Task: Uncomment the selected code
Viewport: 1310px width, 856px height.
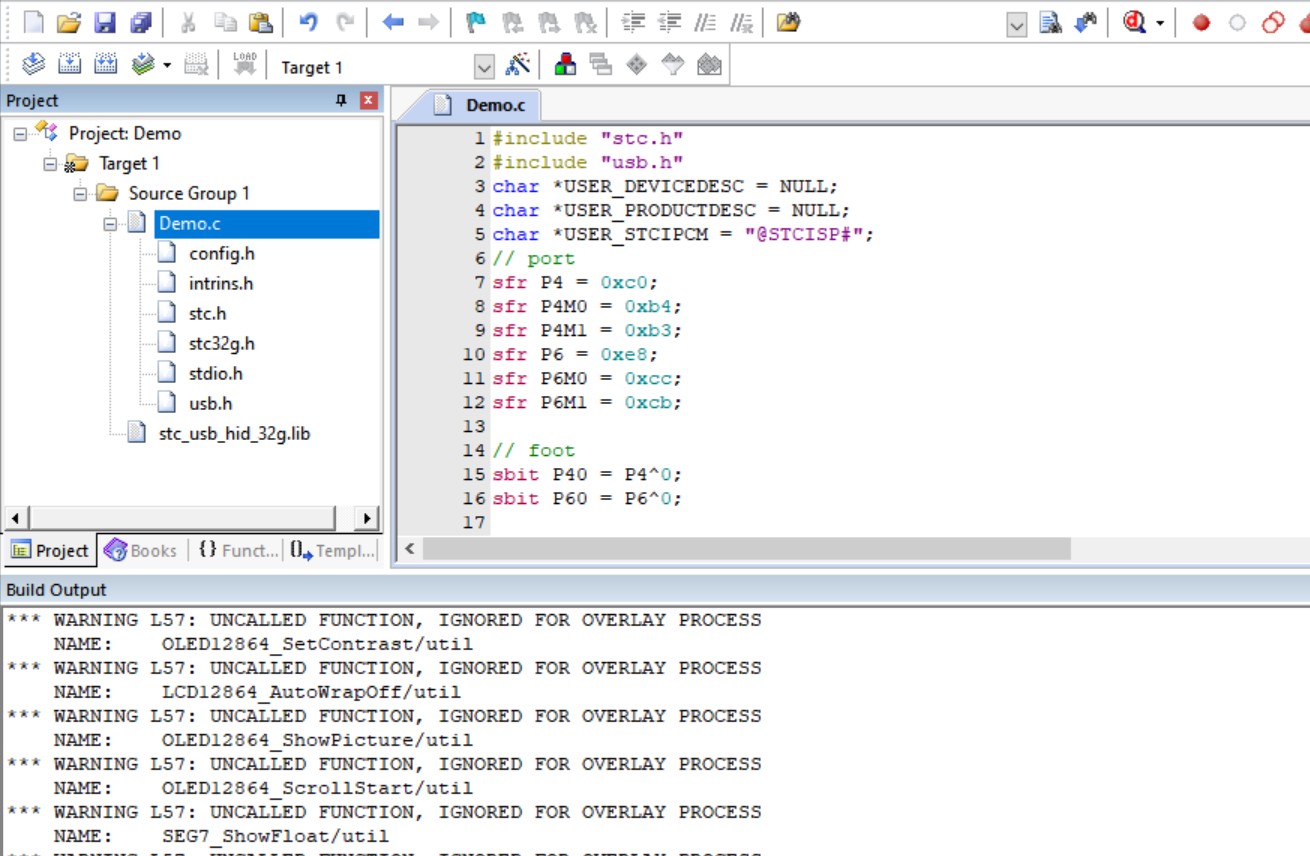Action: (x=741, y=22)
